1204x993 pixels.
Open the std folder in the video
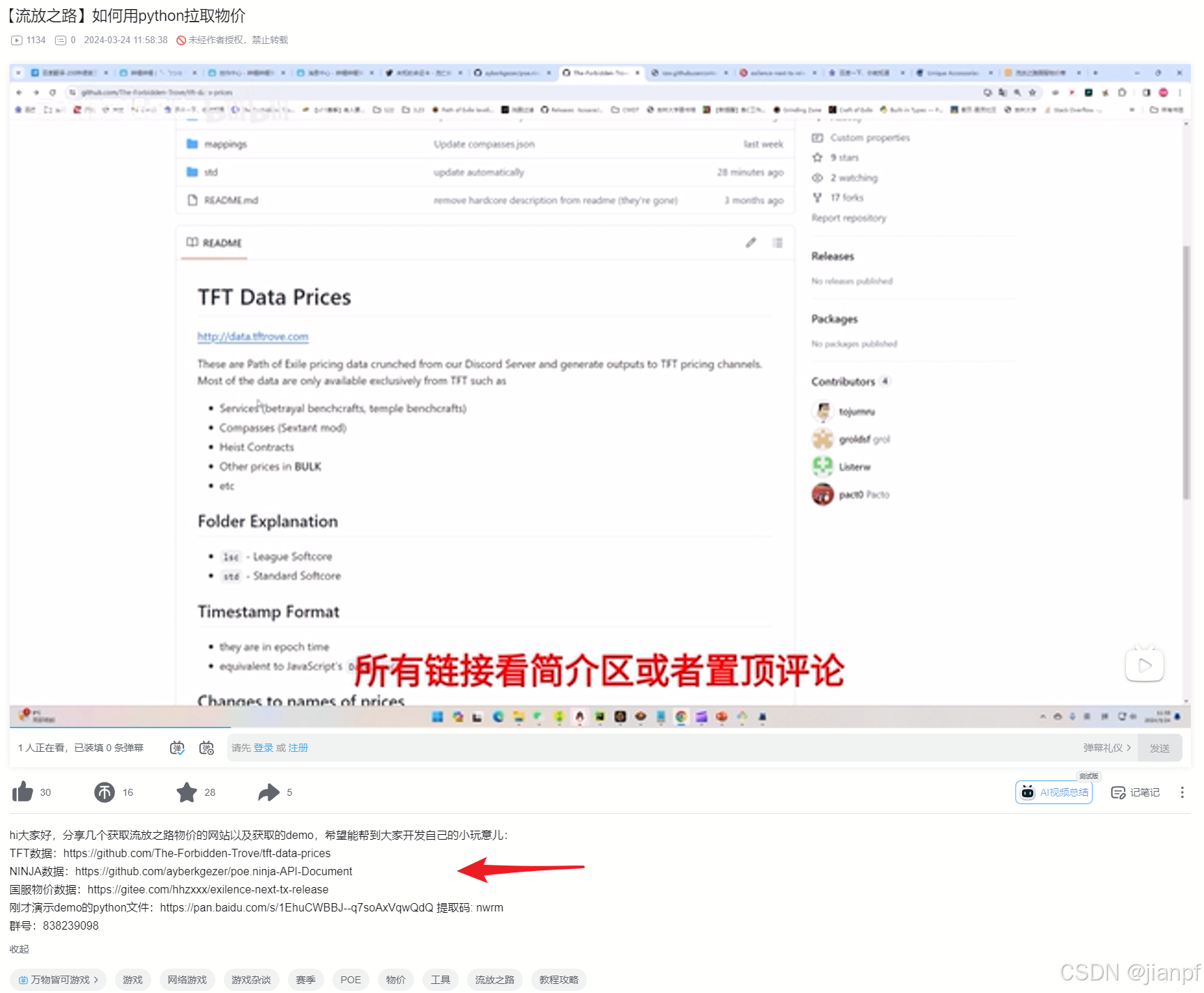coord(211,172)
